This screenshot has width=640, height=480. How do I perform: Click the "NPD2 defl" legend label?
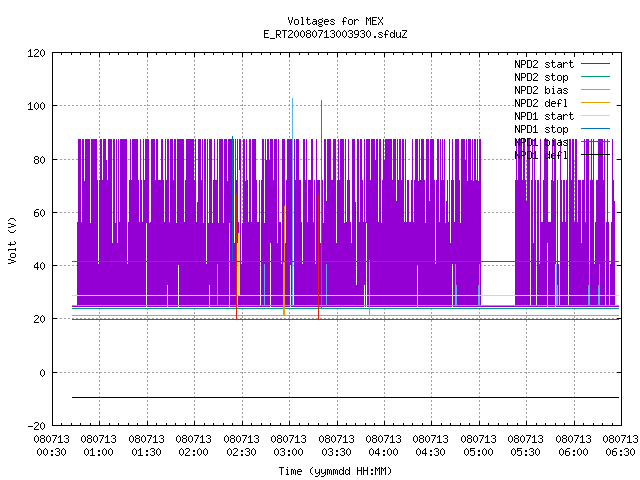pos(541,103)
